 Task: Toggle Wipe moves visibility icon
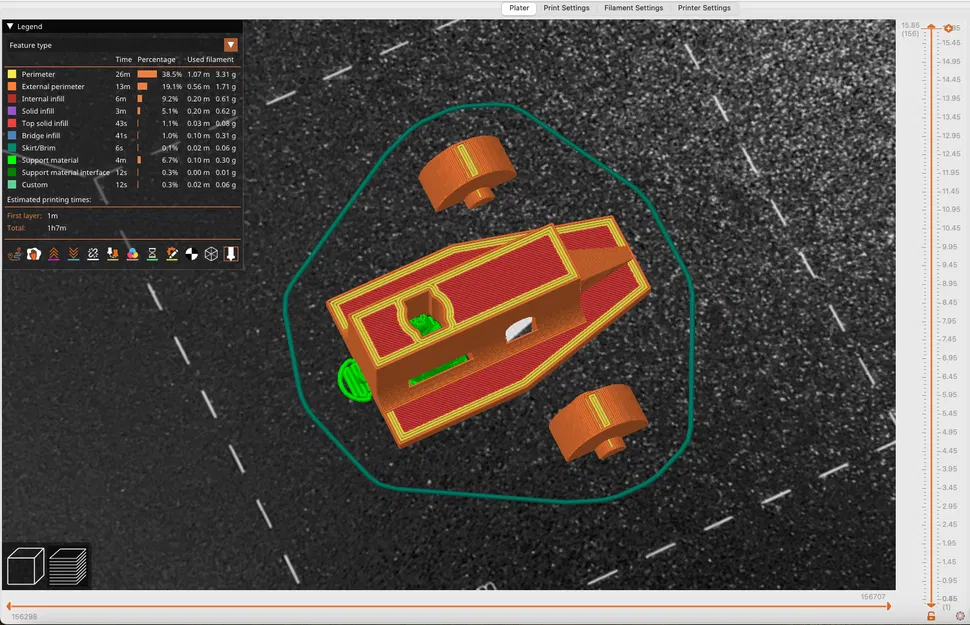(x=34, y=254)
